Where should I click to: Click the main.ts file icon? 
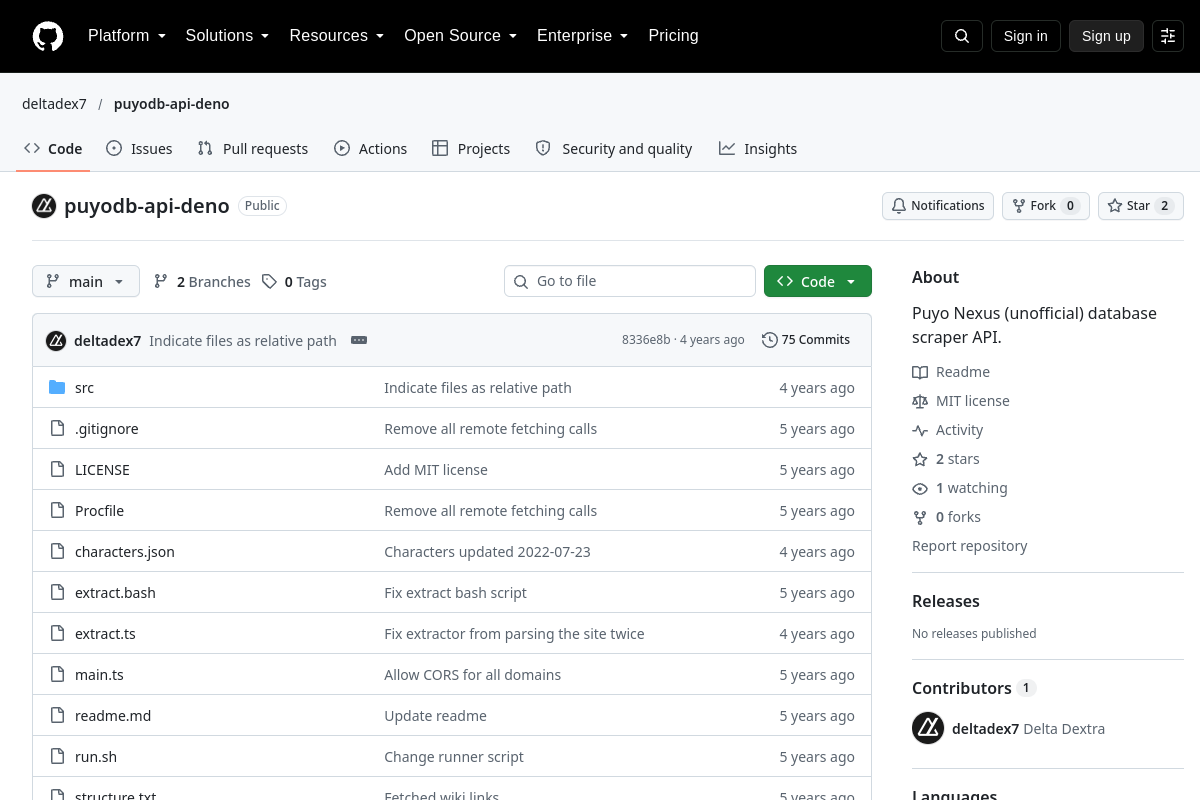click(57, 675)
